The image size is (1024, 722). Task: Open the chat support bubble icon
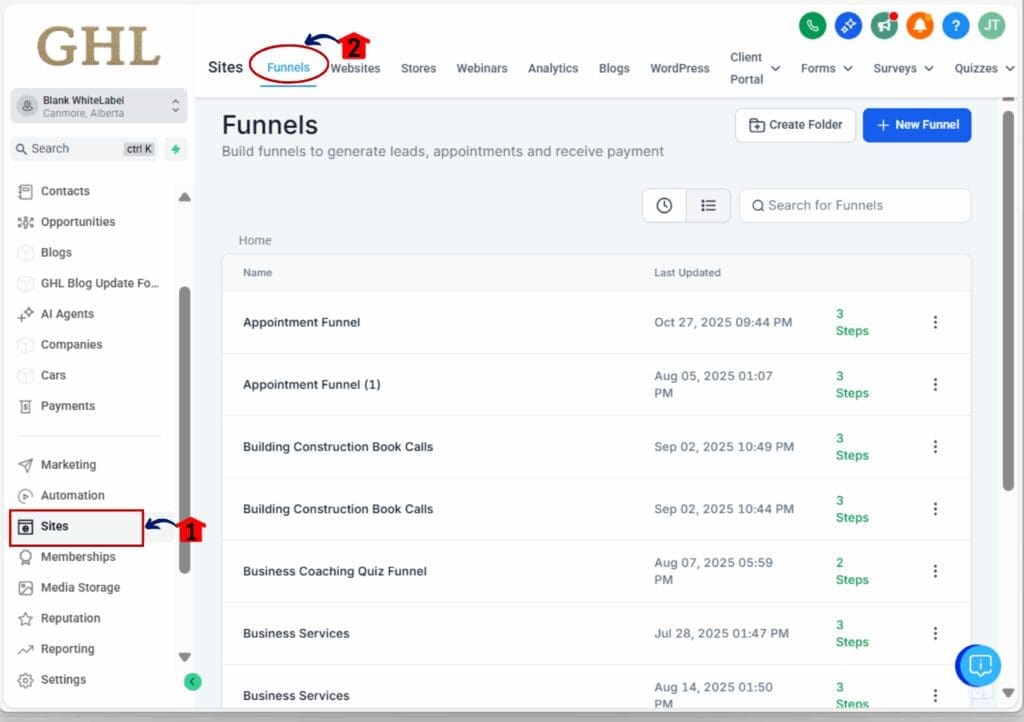(x=978, y=666)
